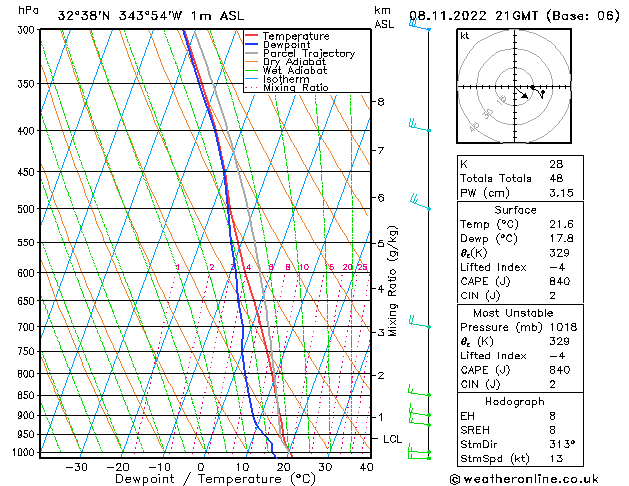Click the 'LCL' level marker label
The width and height of the screenshot is (629, 486).
coord(392,439)
